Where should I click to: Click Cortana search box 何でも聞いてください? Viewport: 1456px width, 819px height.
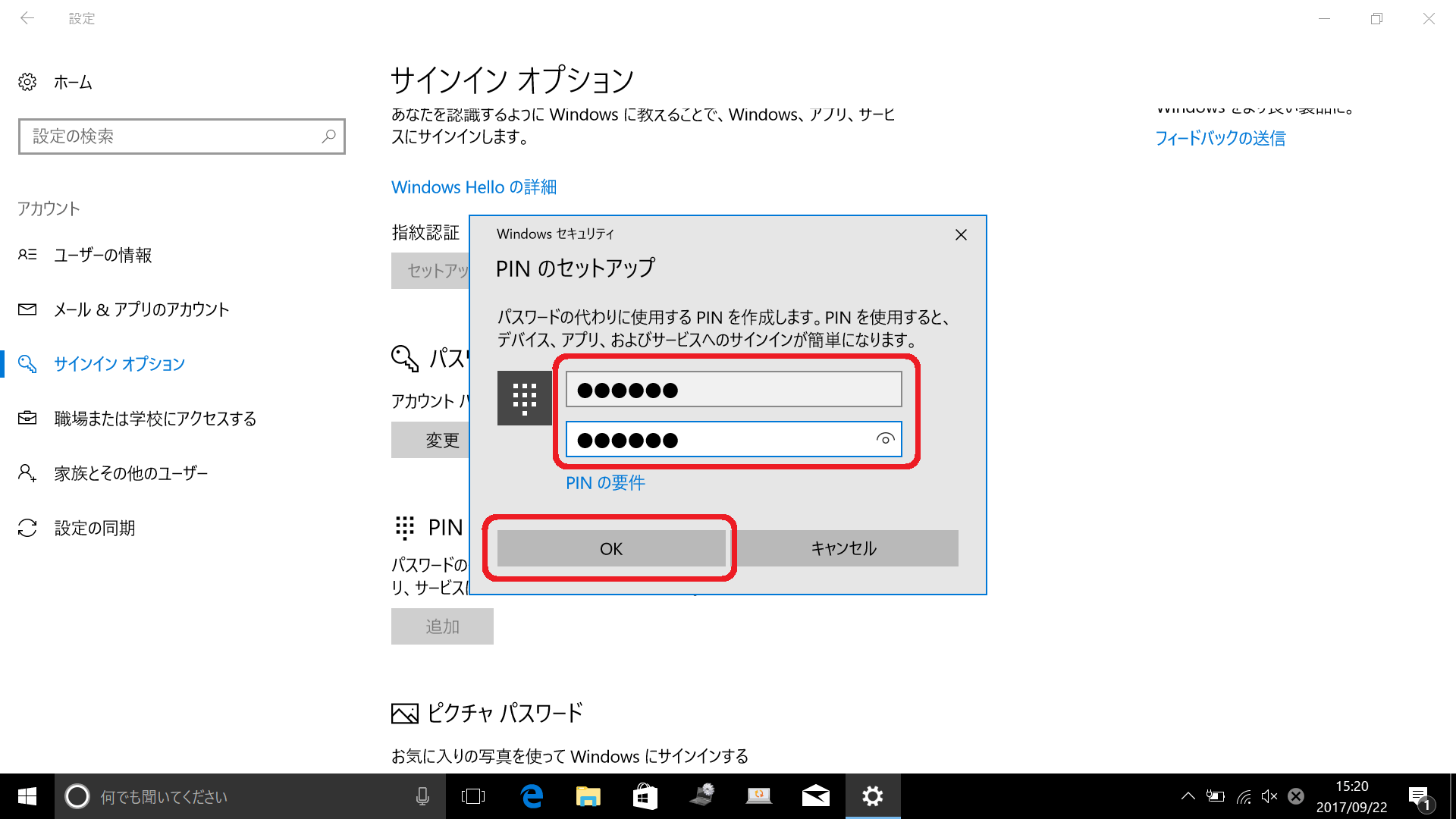click(x=250, y=796)
